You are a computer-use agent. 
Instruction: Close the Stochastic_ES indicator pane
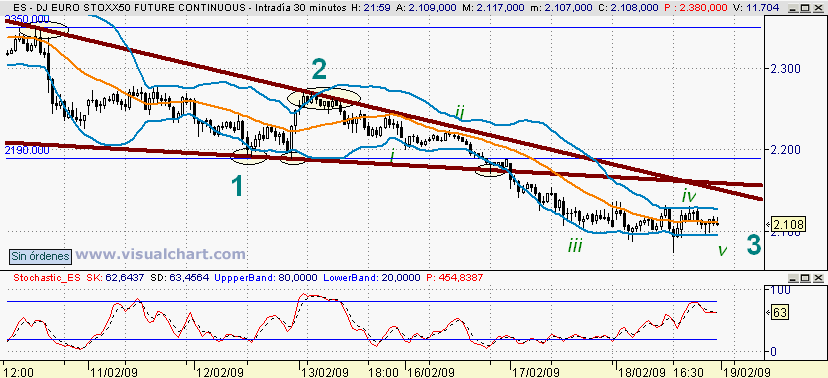point(818,278)
